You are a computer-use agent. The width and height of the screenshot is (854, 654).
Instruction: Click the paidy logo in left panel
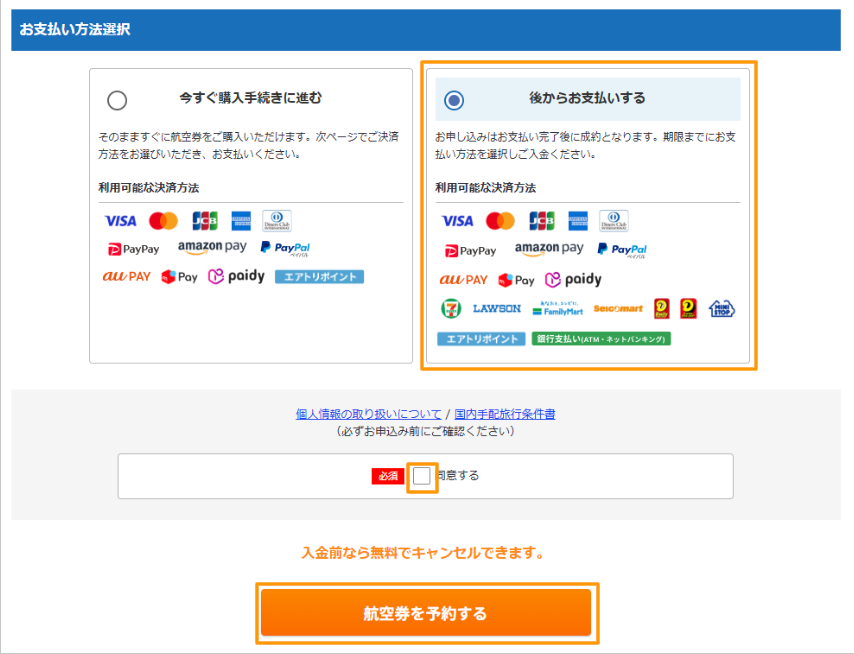pyautogui.click(x=236, y=277)
